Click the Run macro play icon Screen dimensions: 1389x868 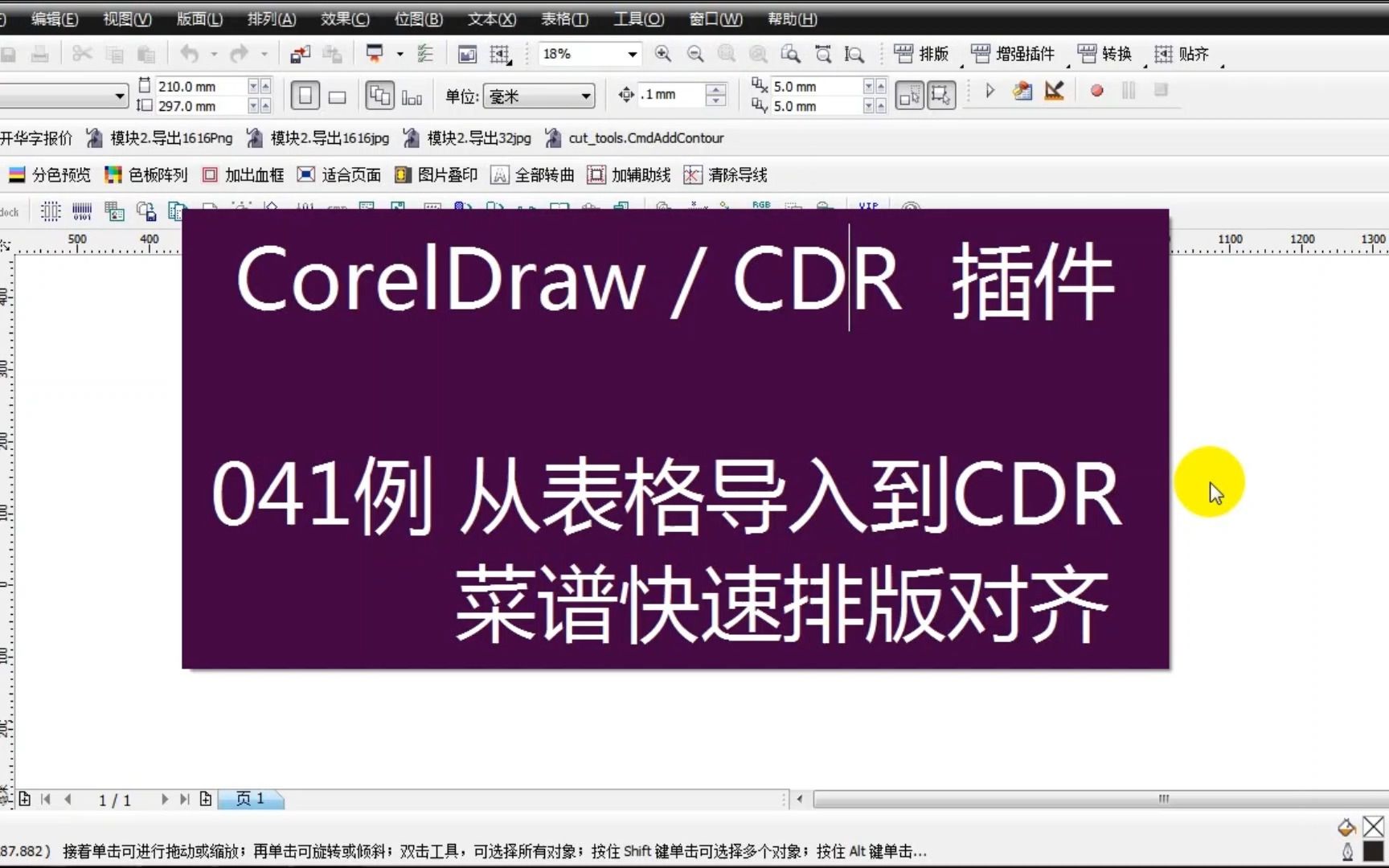click(990, 91)
